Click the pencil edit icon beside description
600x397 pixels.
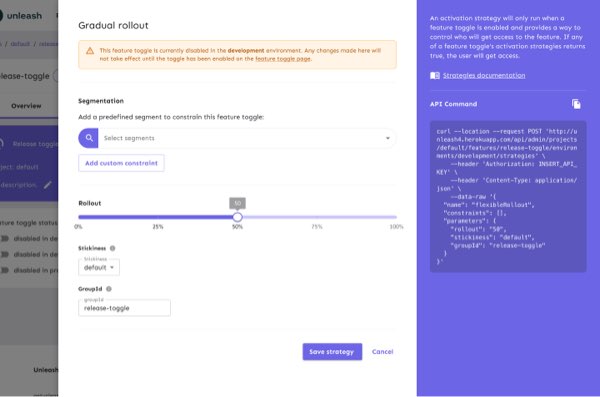[47, 185]
